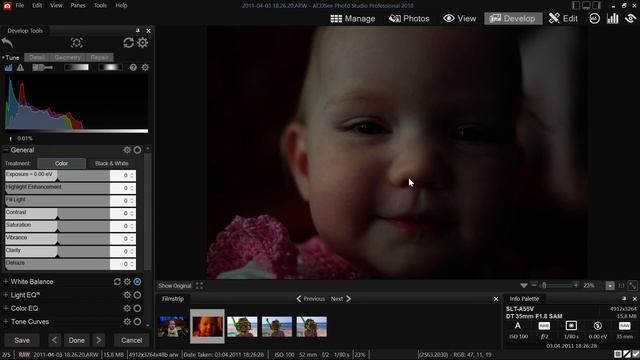
Task: Go to previous image arrow beside Done
Action: coord(54,340)
